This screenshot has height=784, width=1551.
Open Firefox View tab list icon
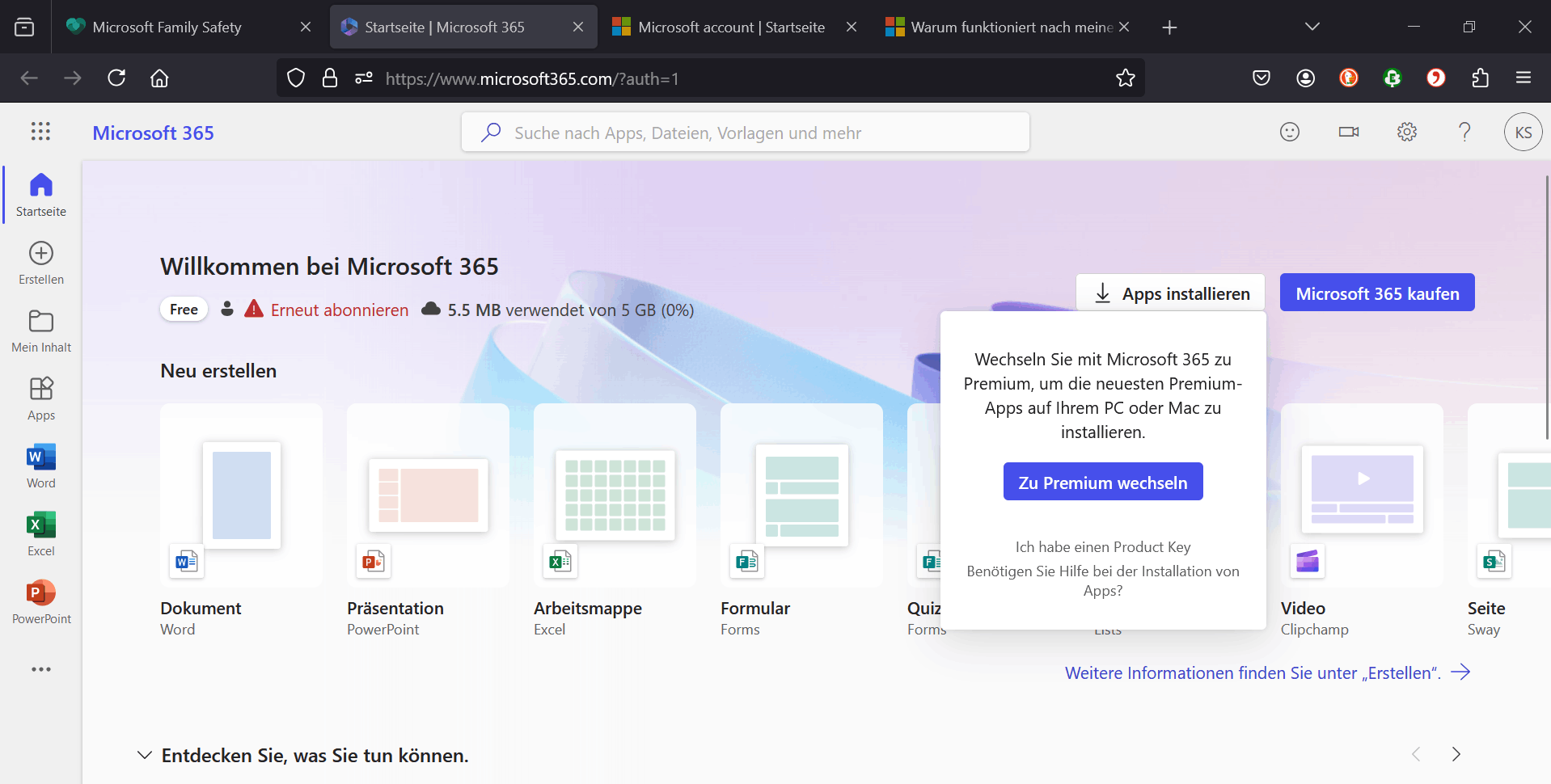tap(24, 27)
